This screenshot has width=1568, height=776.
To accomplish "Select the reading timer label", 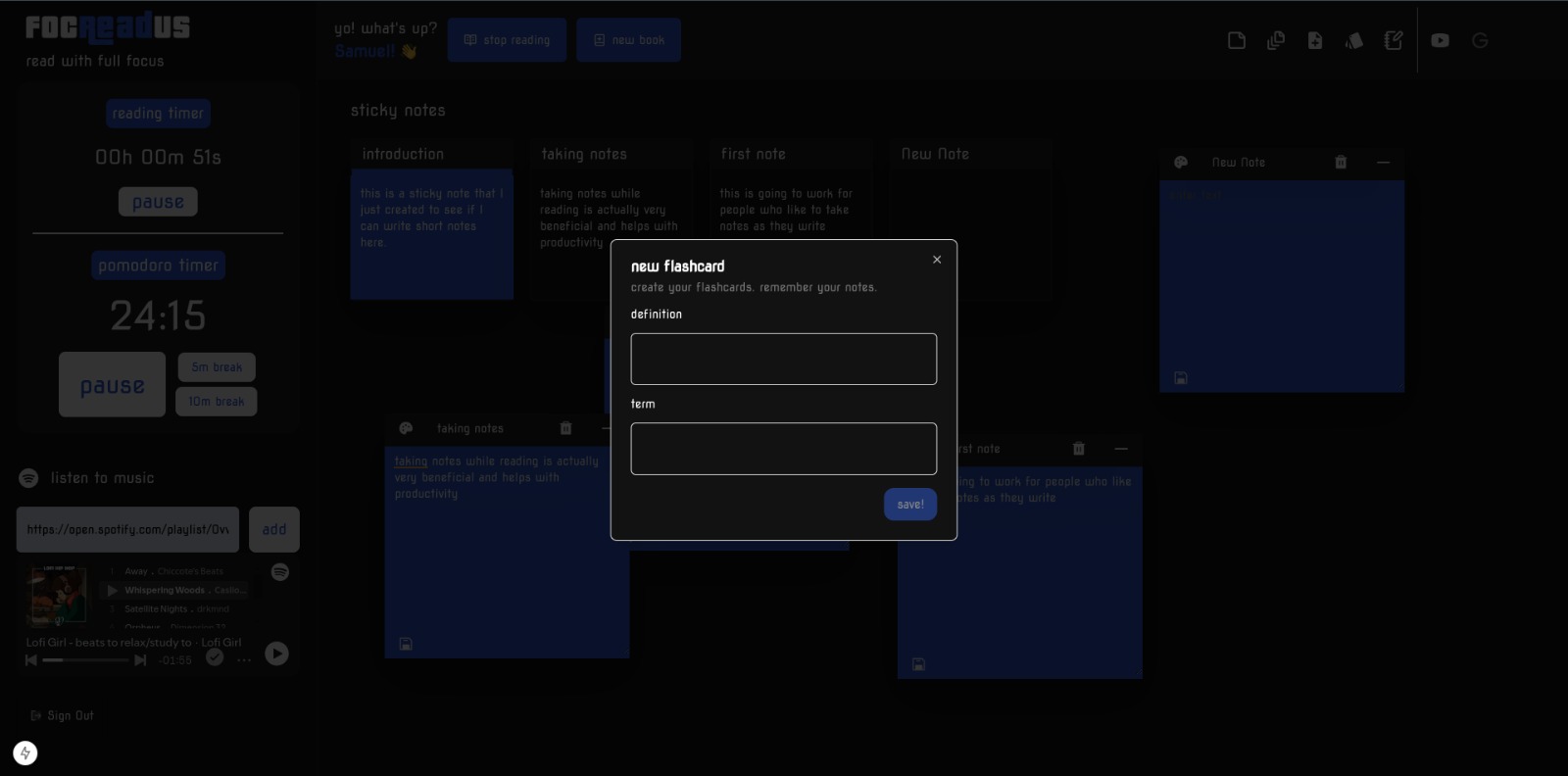I will [158, 114].
